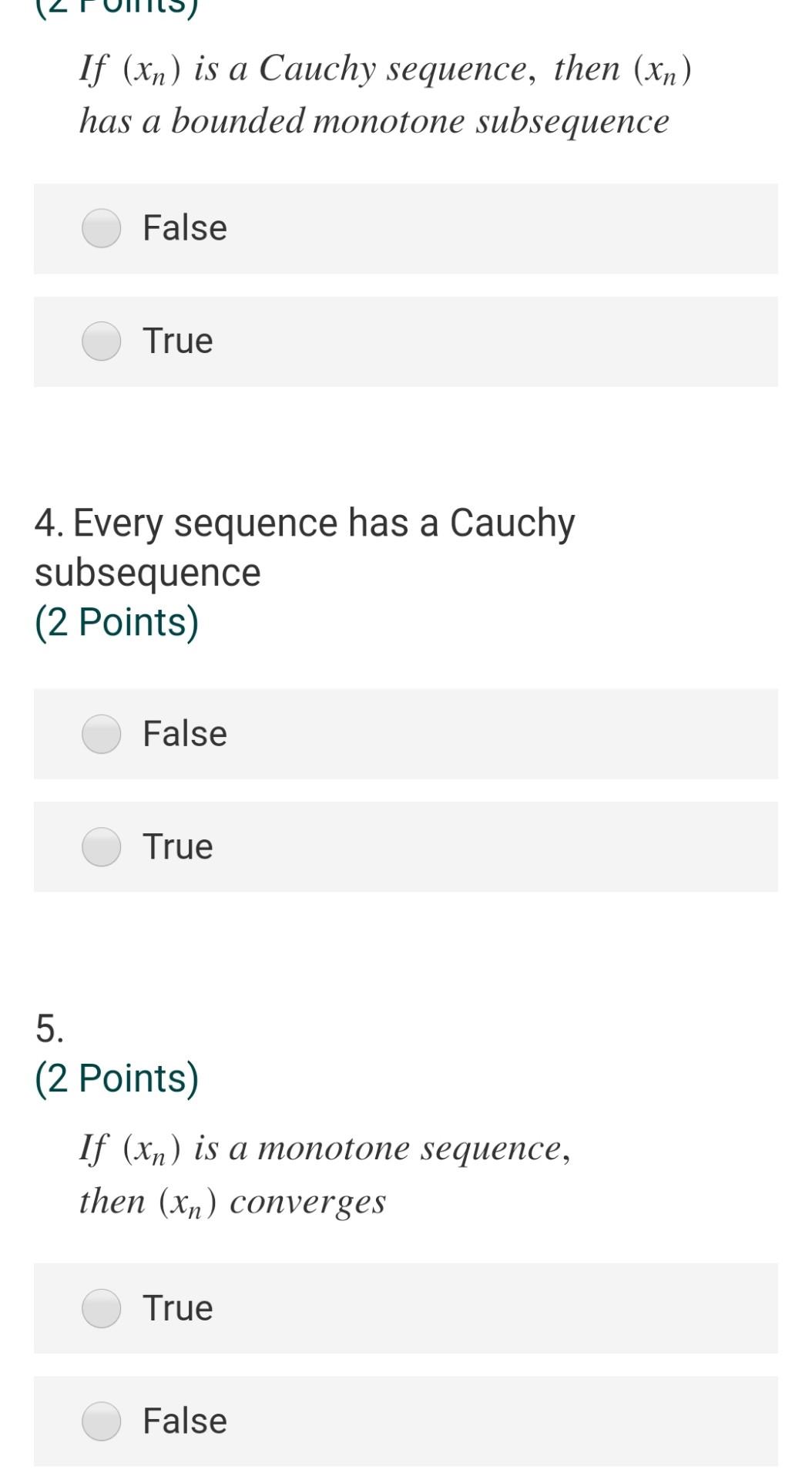Mark True on question 4

click(101, 846)
